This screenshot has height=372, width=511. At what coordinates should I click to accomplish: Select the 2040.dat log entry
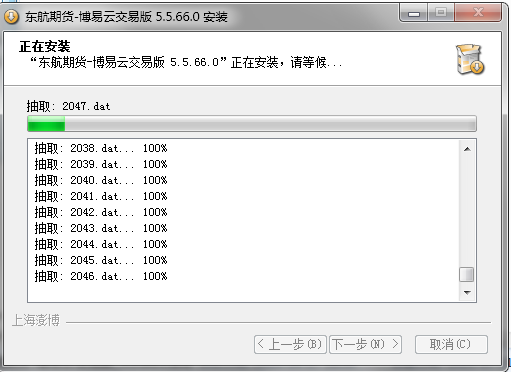point(101,180)
